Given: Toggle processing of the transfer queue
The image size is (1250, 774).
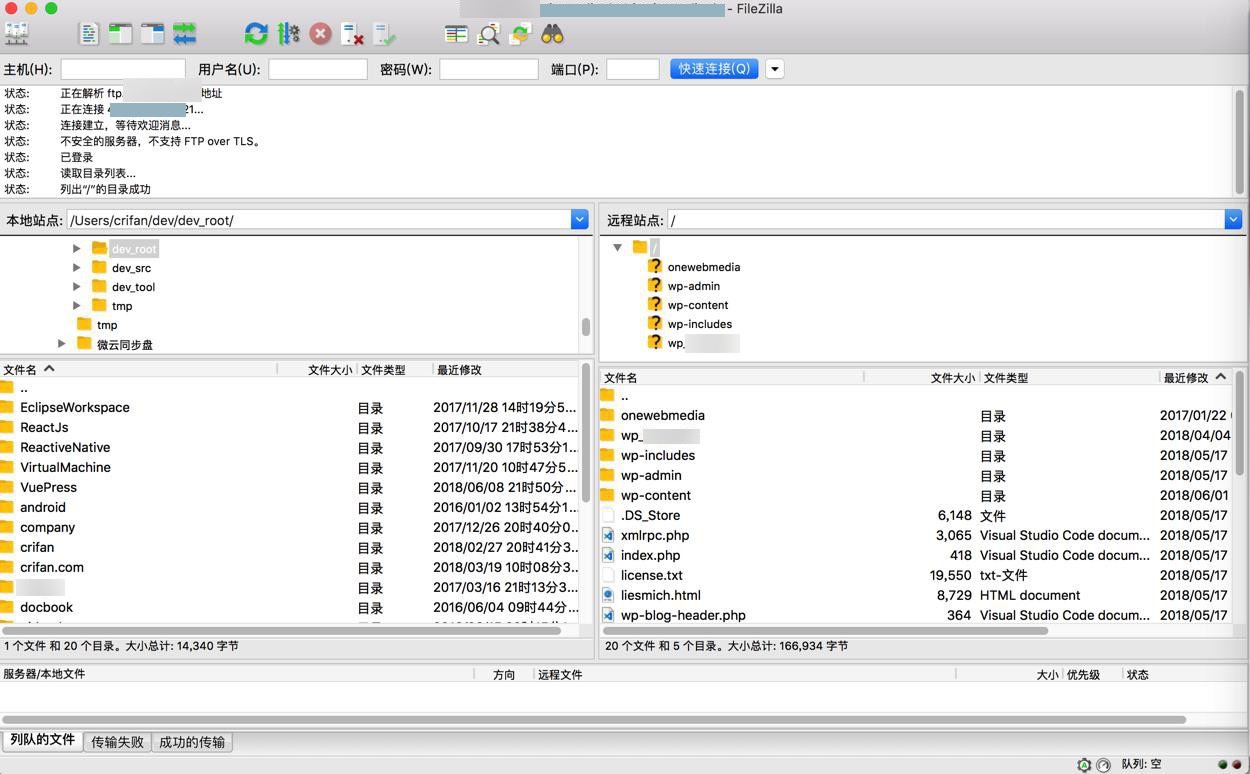Looking at the screenshot, I should (288, 34).
